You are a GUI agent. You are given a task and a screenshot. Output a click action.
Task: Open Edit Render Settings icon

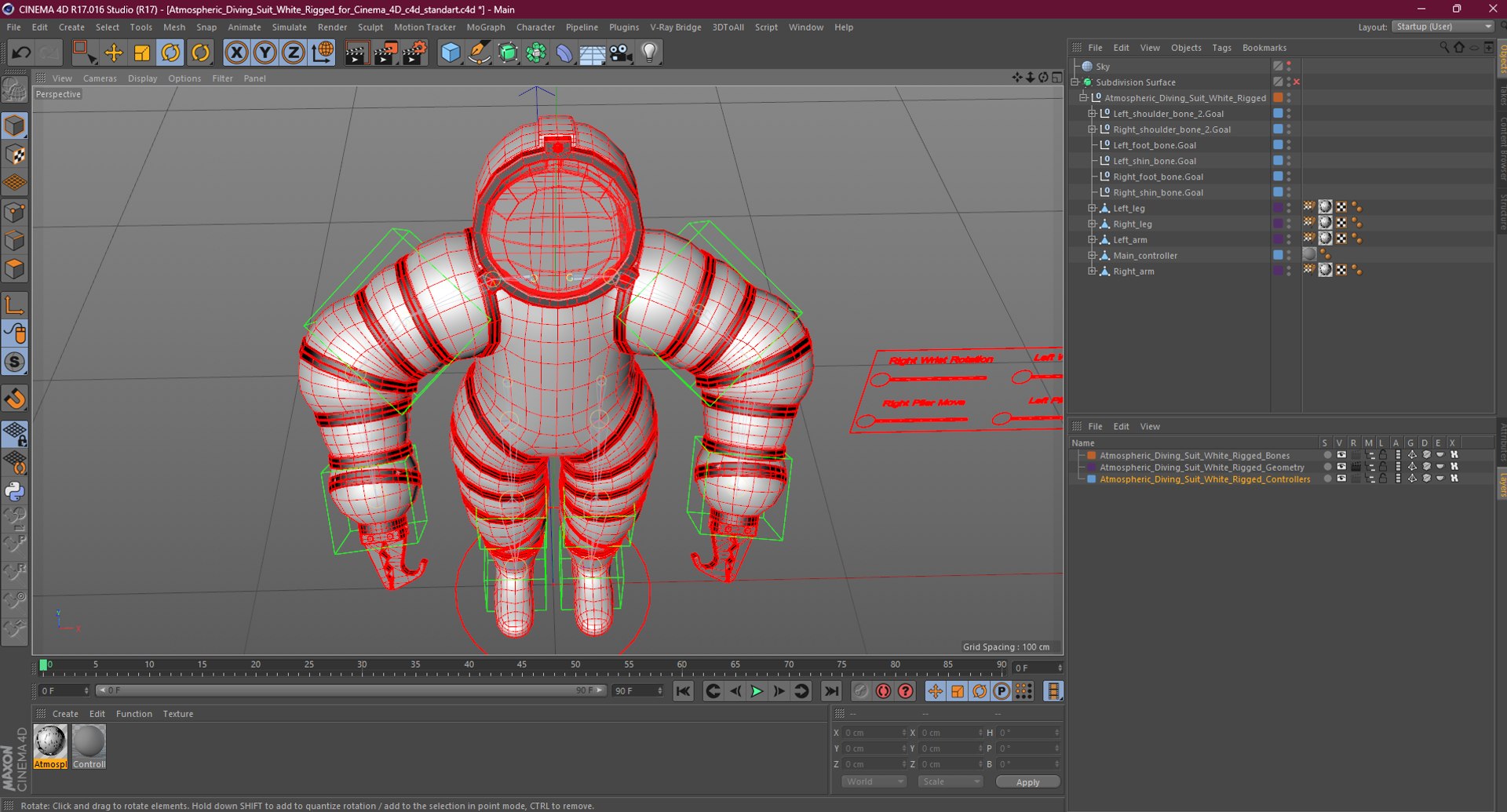click(x=414, y=53)
